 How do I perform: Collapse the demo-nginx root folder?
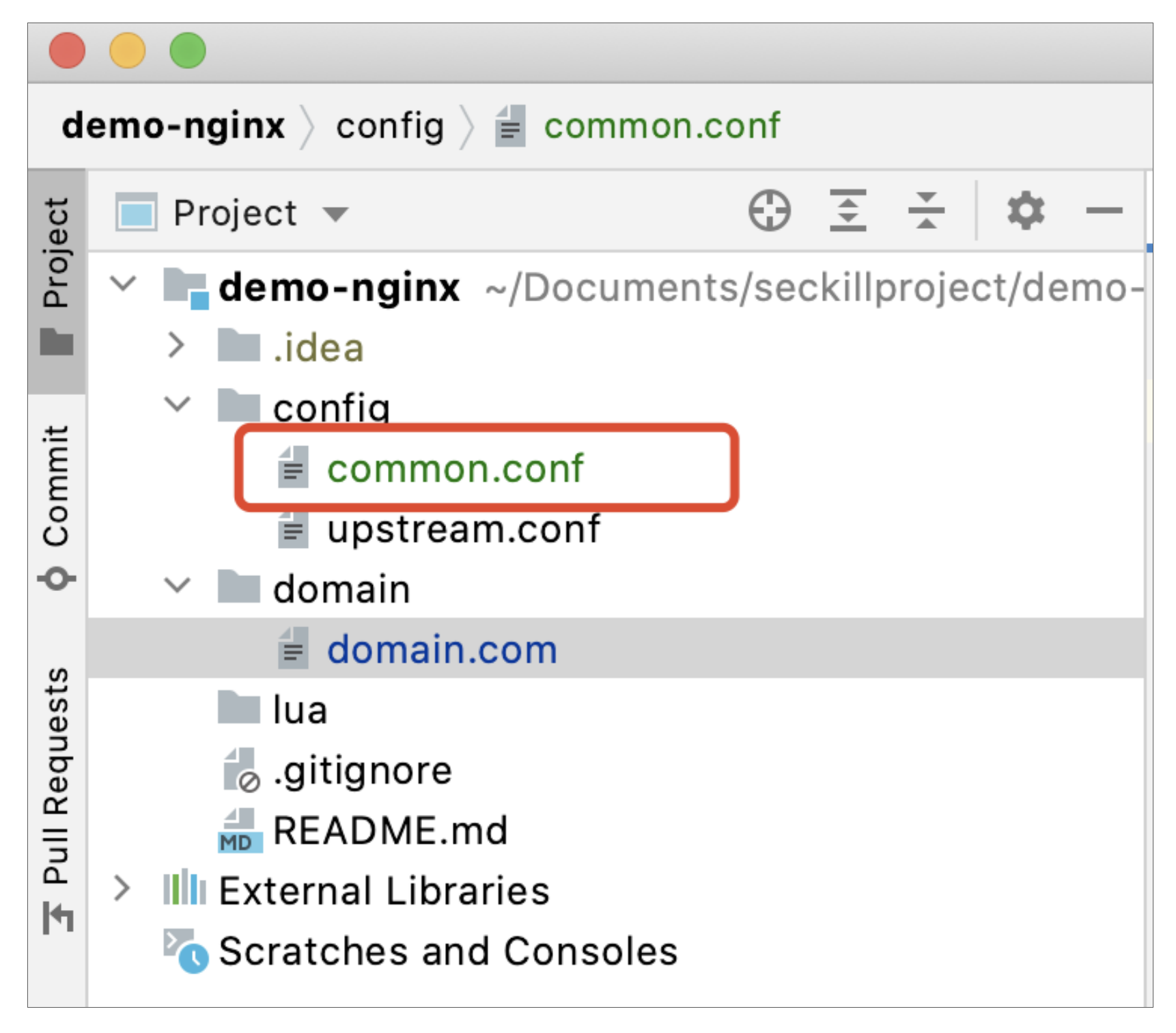[124, 284]
